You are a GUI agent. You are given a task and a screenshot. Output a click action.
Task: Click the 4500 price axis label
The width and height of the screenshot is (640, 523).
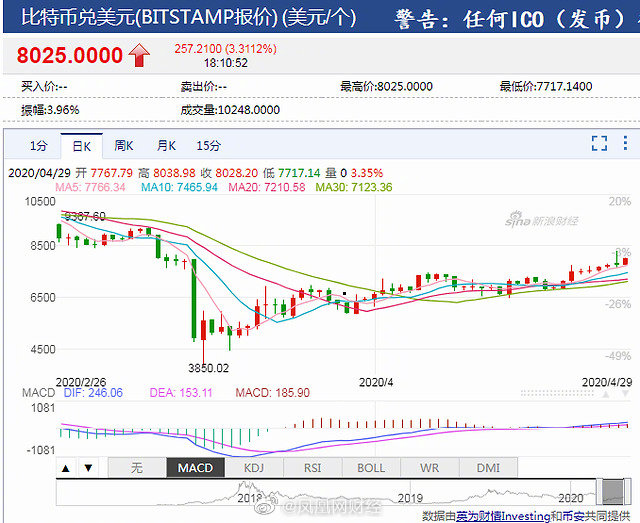43,349
